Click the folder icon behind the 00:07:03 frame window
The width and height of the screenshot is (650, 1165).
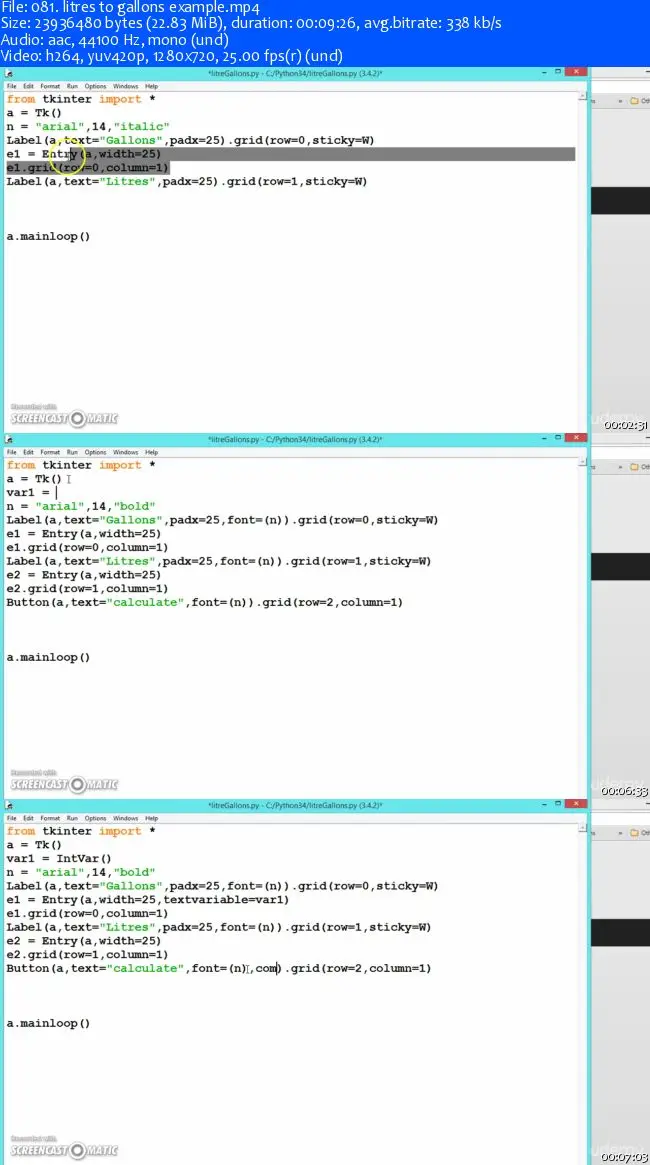[x=634, y=833]
